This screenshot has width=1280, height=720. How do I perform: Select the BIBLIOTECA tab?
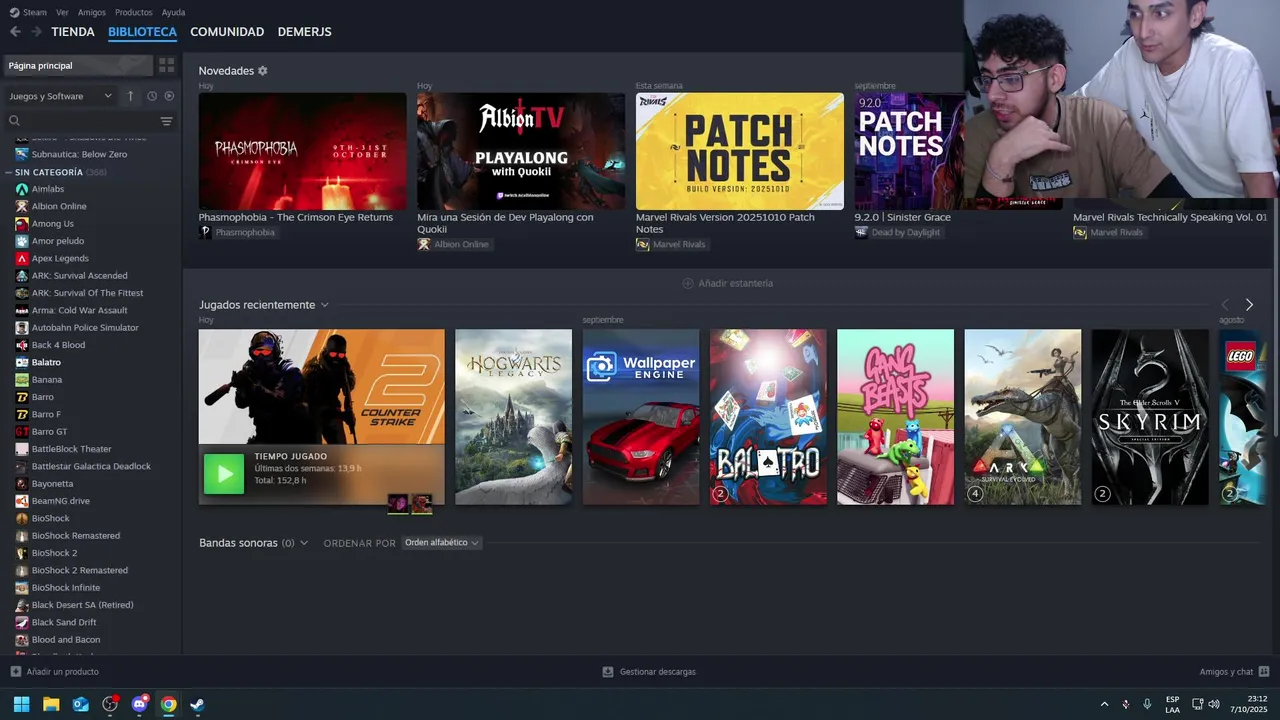(x=142, y=32)
